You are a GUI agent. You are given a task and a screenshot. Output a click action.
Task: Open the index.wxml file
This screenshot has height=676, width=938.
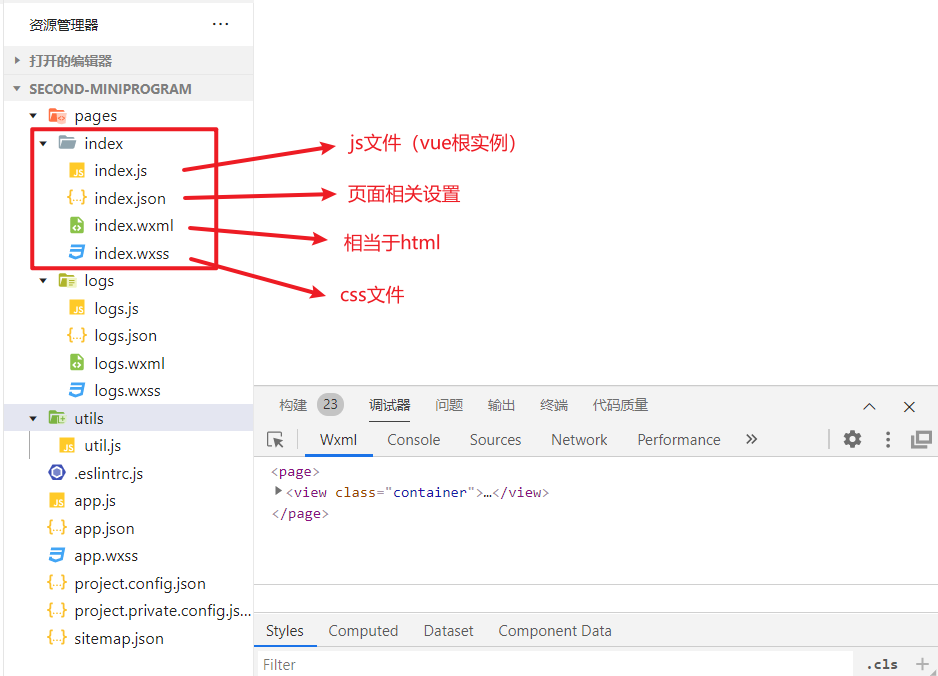(x=133, y=226)
